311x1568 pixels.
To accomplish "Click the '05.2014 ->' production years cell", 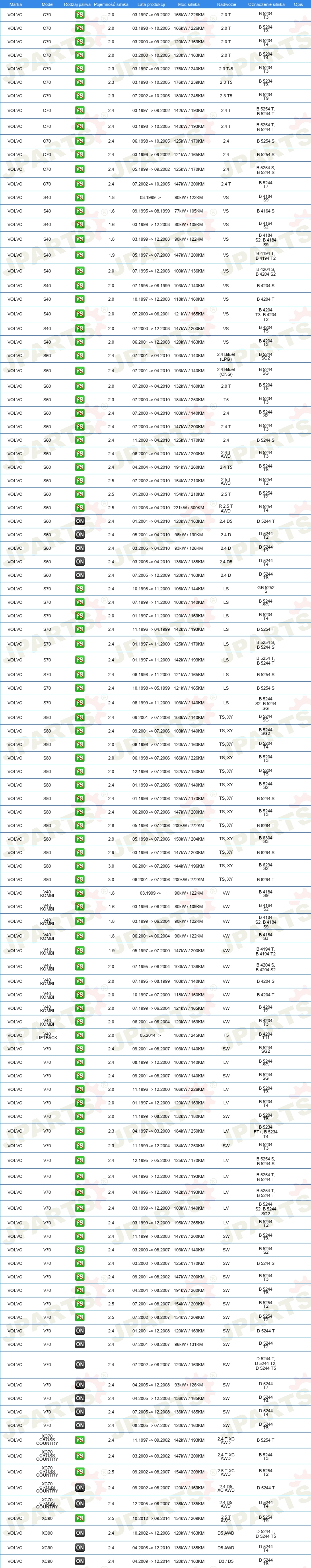I will 151,1035.
